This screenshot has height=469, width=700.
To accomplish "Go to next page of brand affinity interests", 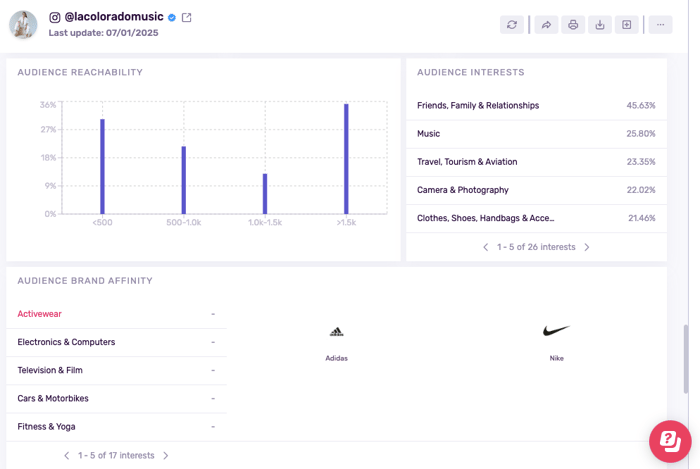I will pos(166,456).
